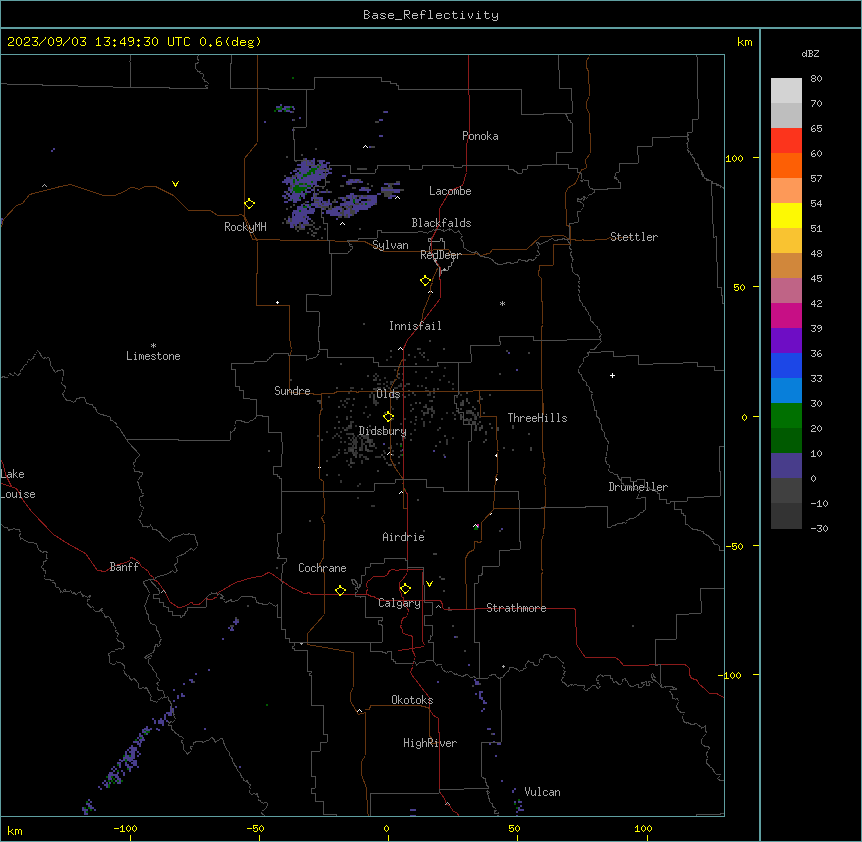Screen dimensions: 862x842
Task: Click the green 30 dBZ legend swatch
Action: [x=786, y=416]
